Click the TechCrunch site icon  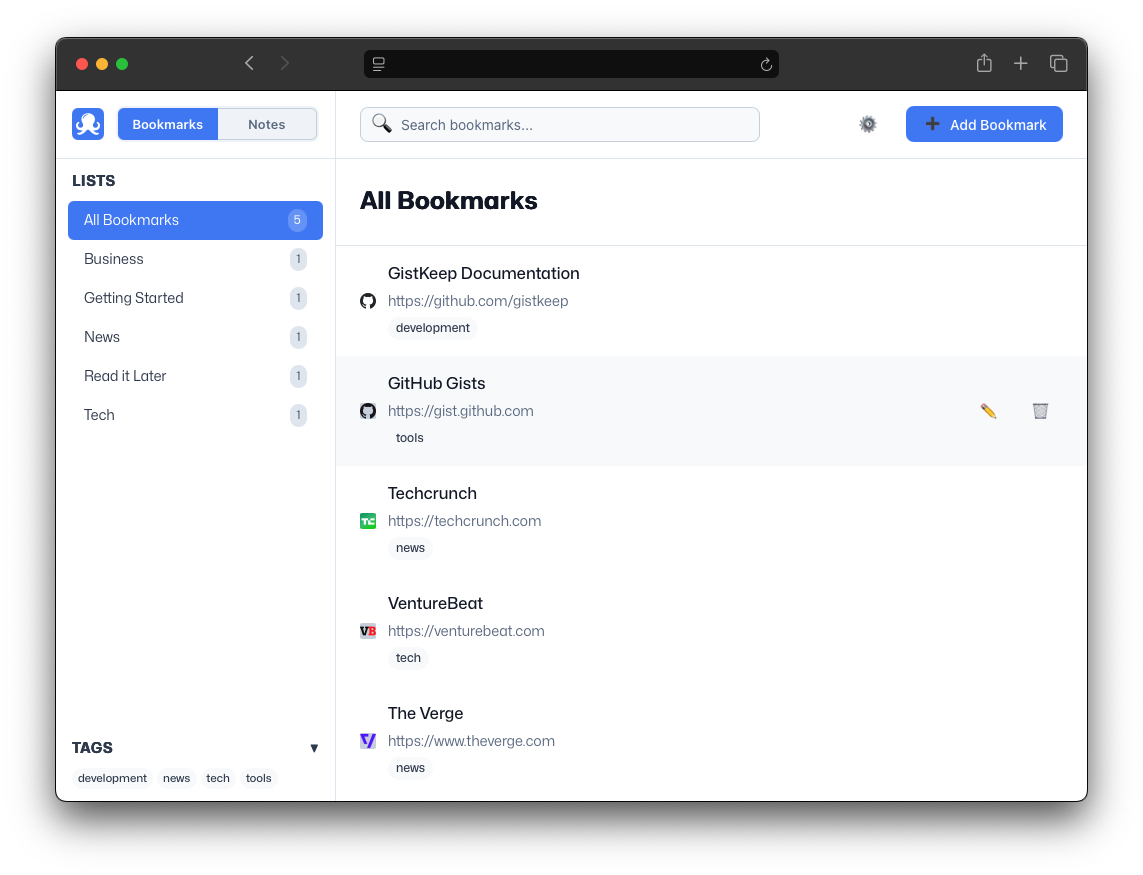367,521
